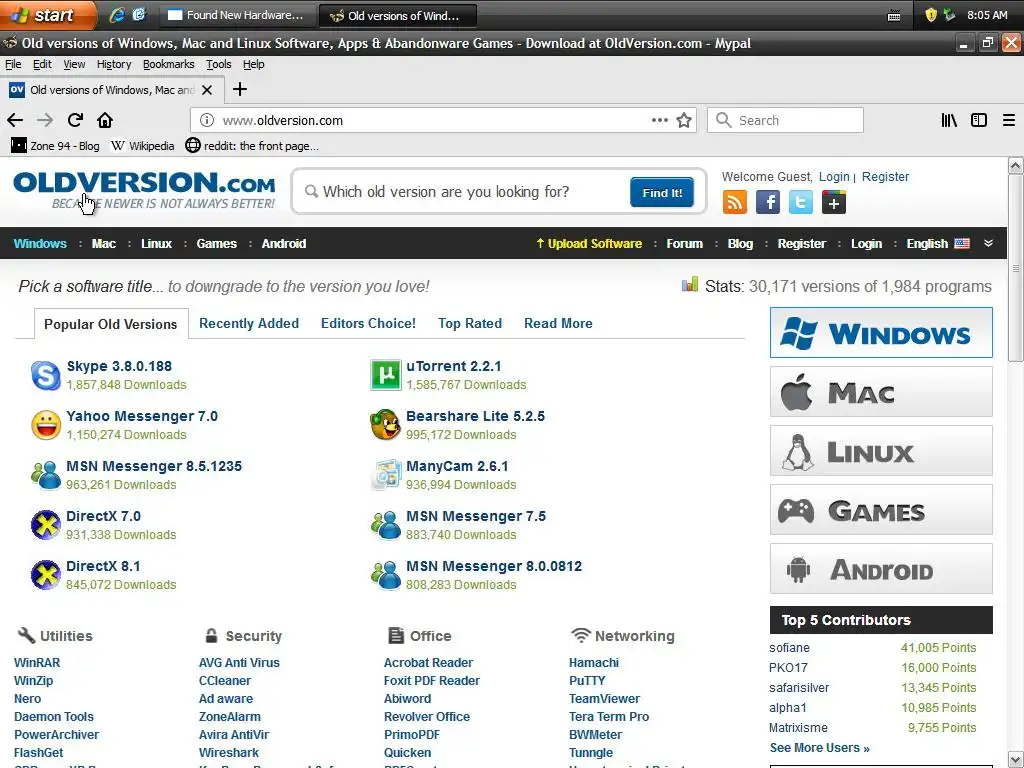Show site information icon in address bar

click(x=207, y=120)
